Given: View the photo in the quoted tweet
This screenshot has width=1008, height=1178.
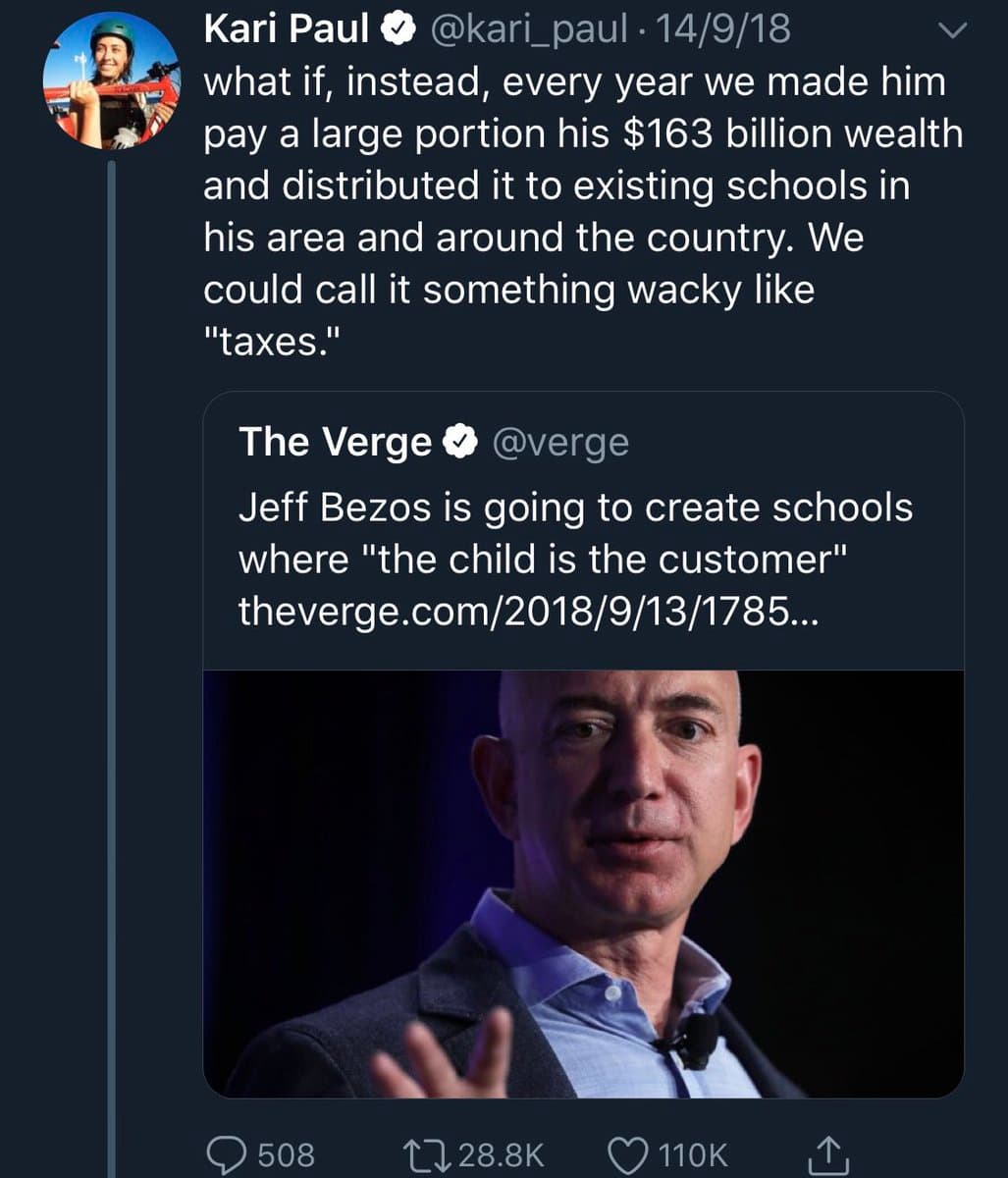Looking at the screenshot, I should 583,883.
